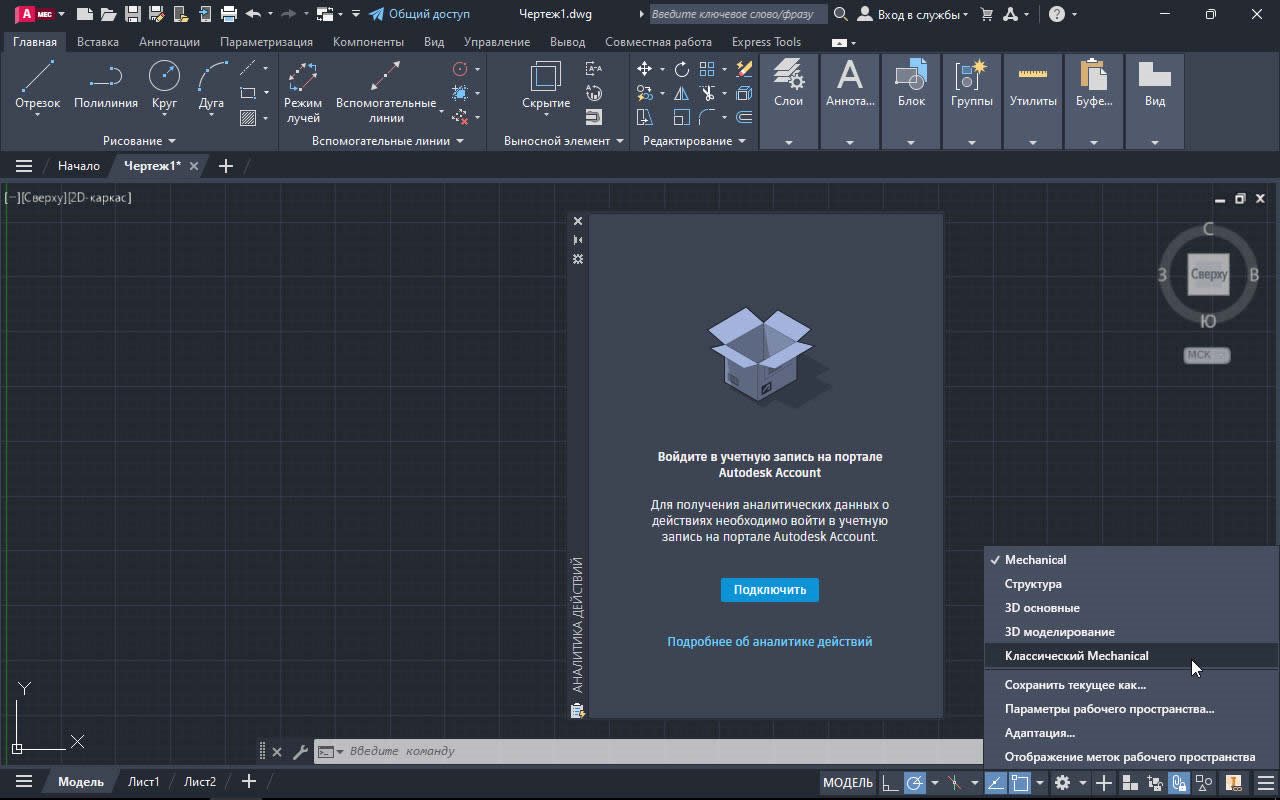Open the Слои panel dropdown
This screenshot has height=800, width=1280.
click(788, 142)
